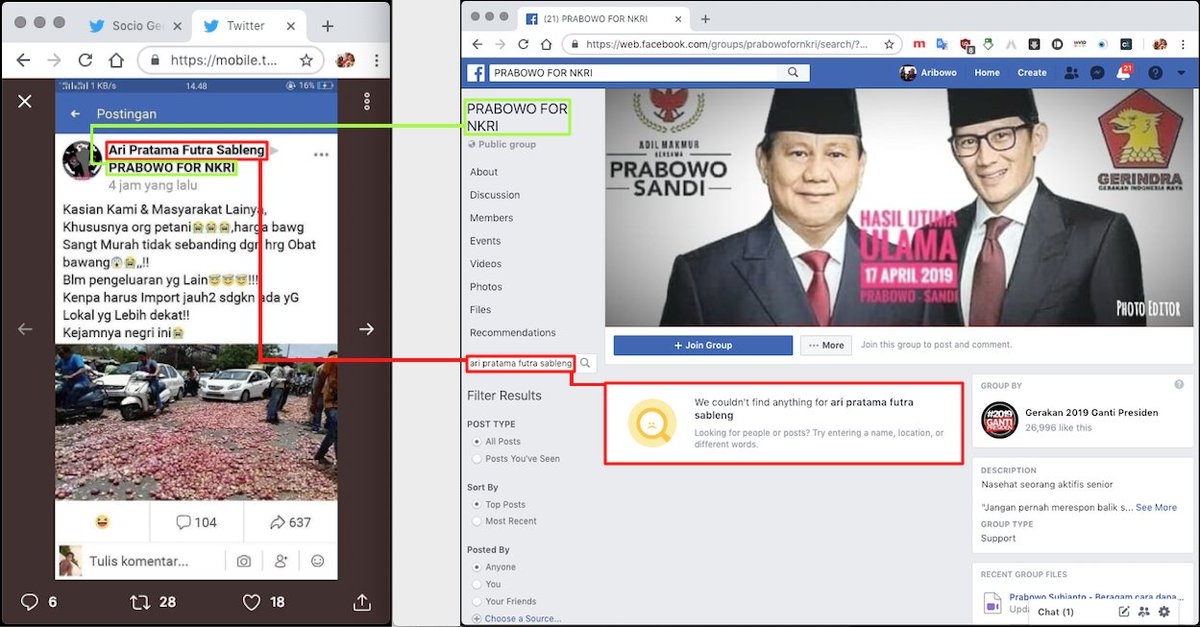Click the Facebook address bar URL
The width and height of the screenshot is (1200, 627).
pyautogui.click(x=727, y=44)
